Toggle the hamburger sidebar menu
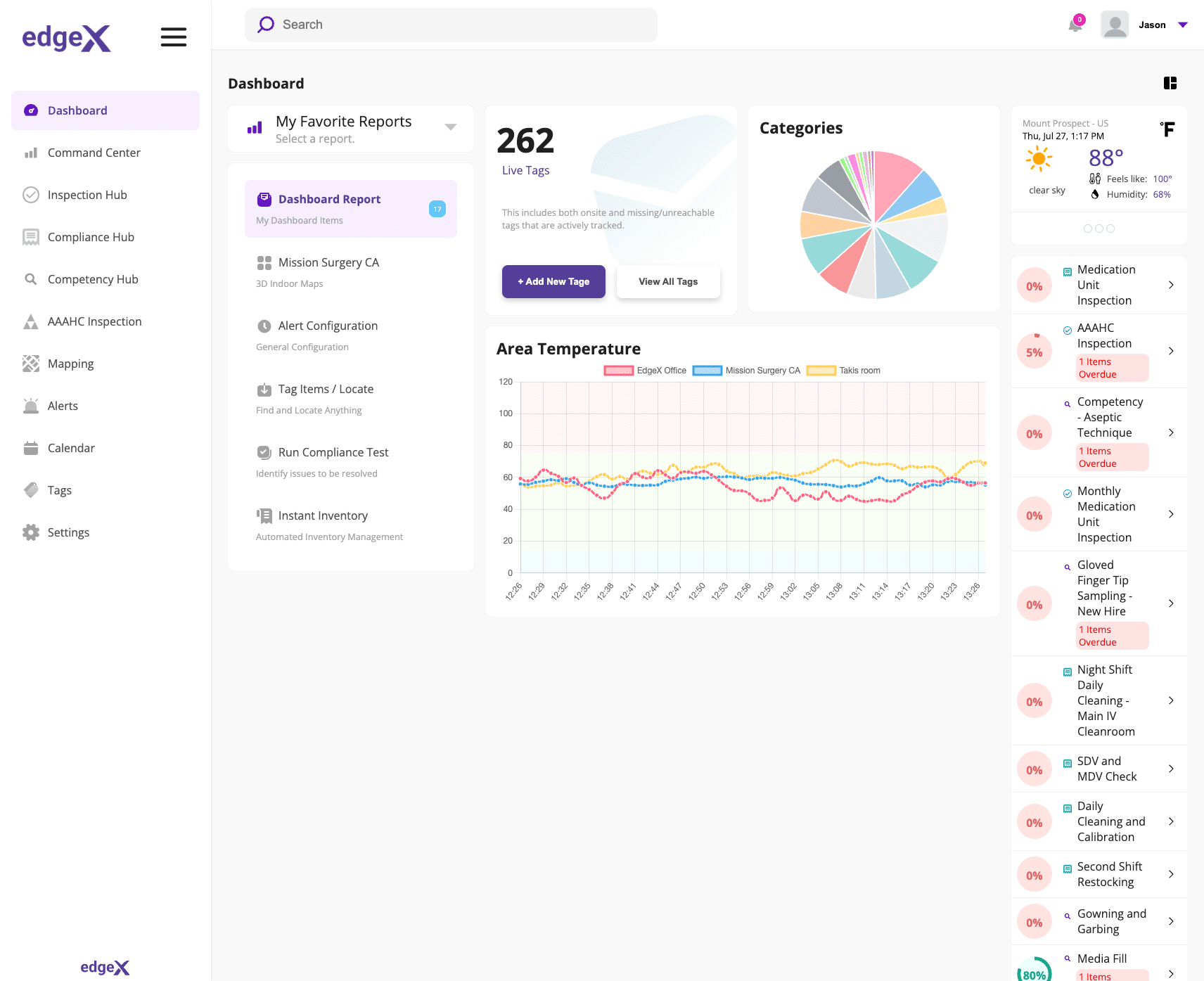1204x981 pixels. [173, 37]
